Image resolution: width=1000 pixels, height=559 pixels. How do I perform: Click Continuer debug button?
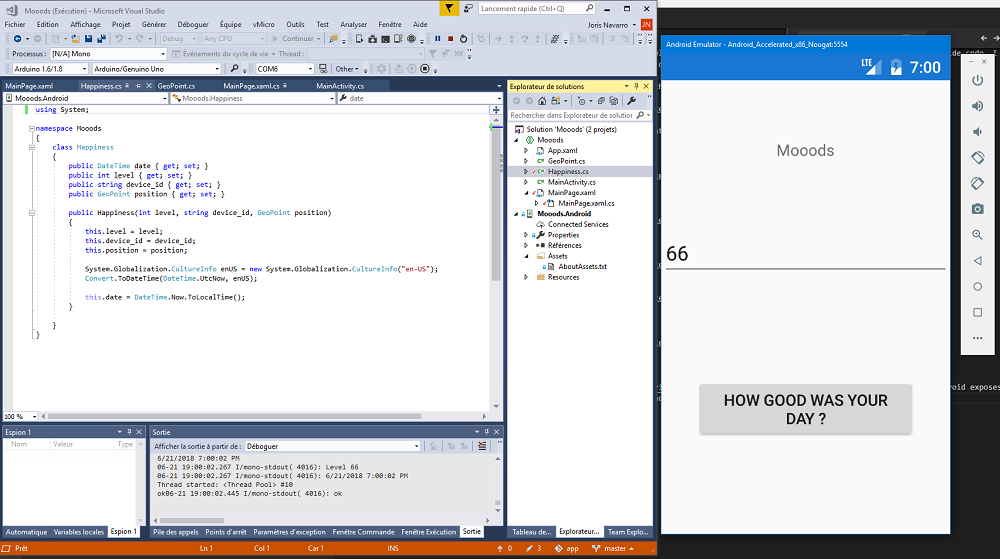[296, 39]
